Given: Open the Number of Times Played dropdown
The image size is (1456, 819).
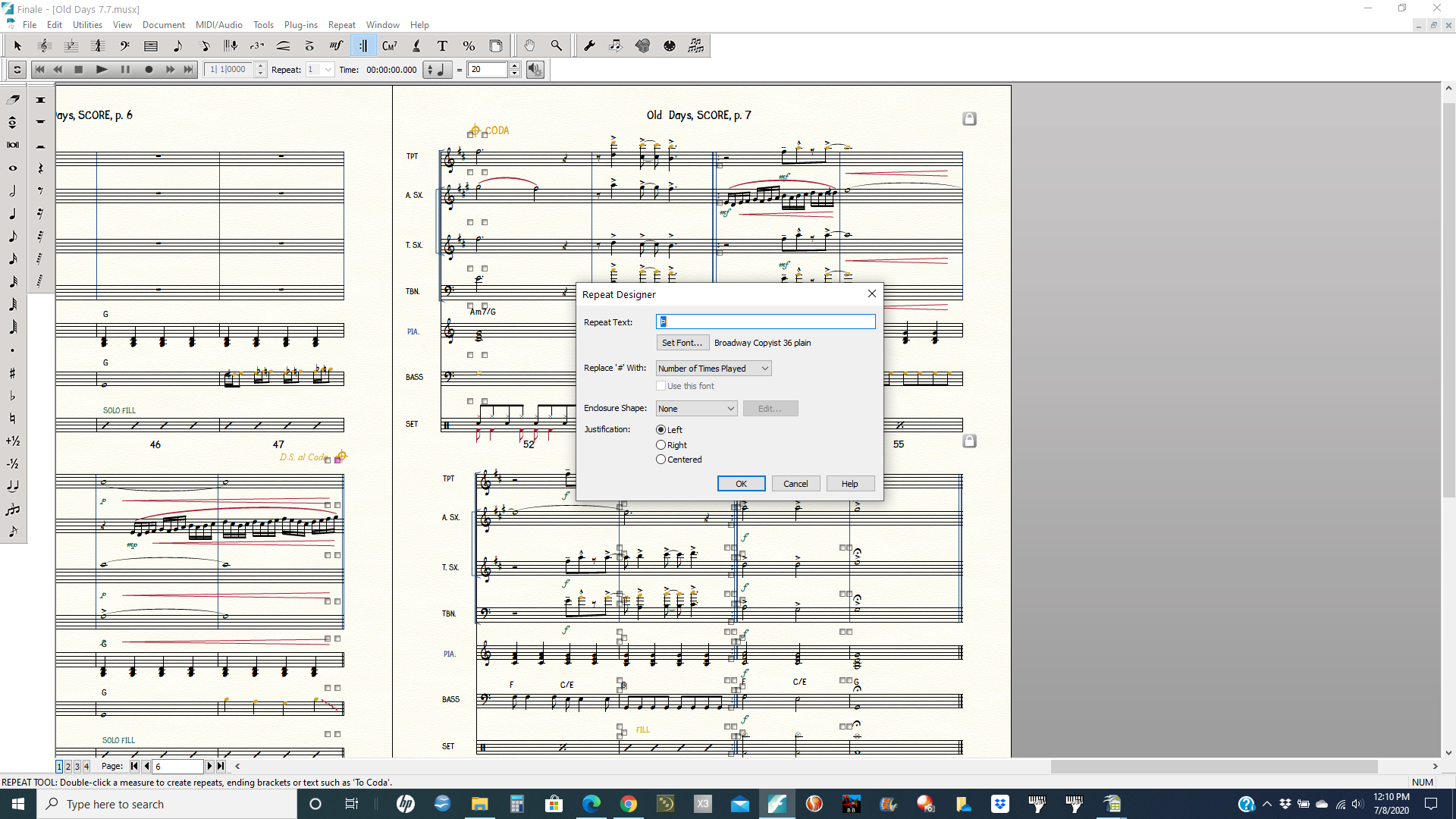Looking at the screenshot, I should coord(713,369).
